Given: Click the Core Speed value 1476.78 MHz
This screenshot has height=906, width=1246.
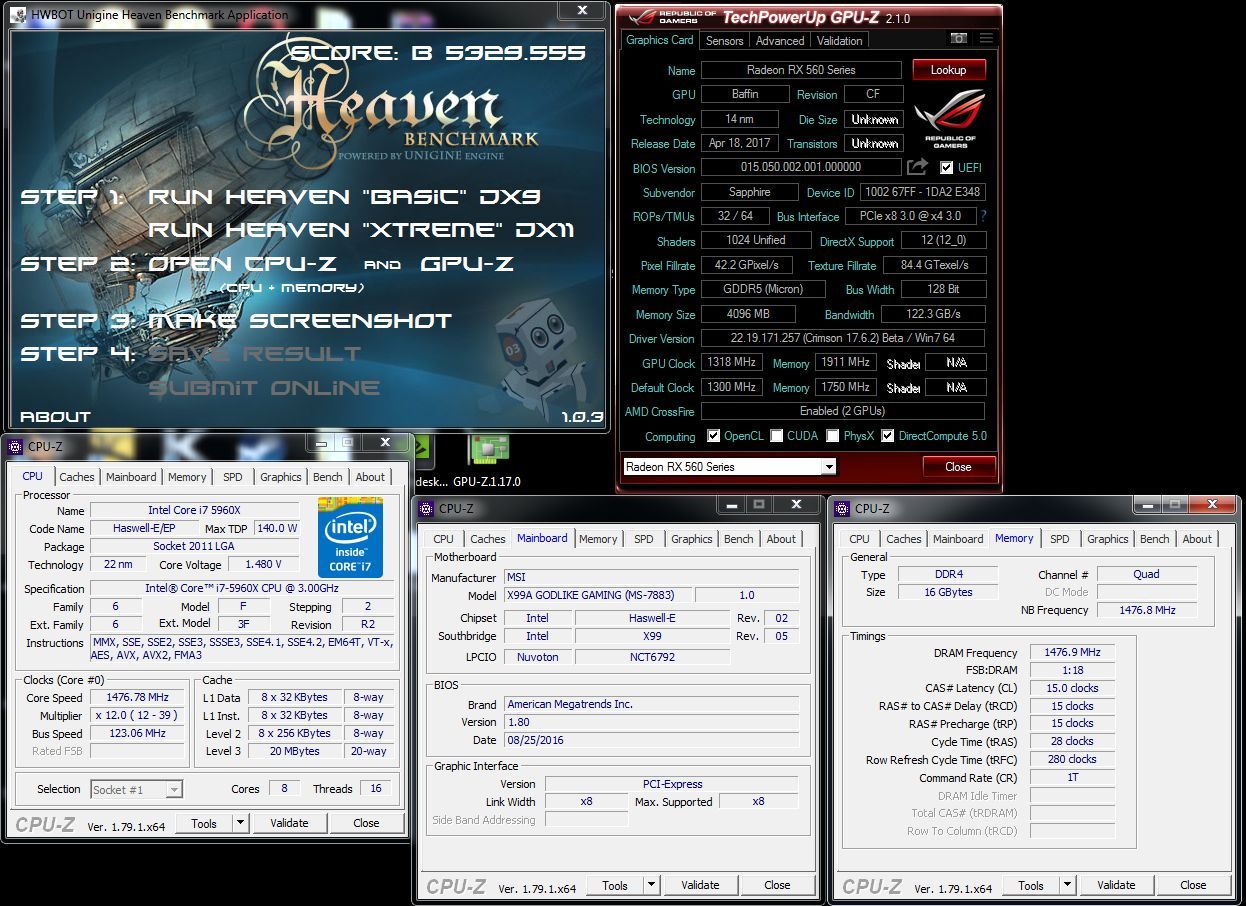Looking at the screenshot, I should pyautogui.click(x=137, y=698).
